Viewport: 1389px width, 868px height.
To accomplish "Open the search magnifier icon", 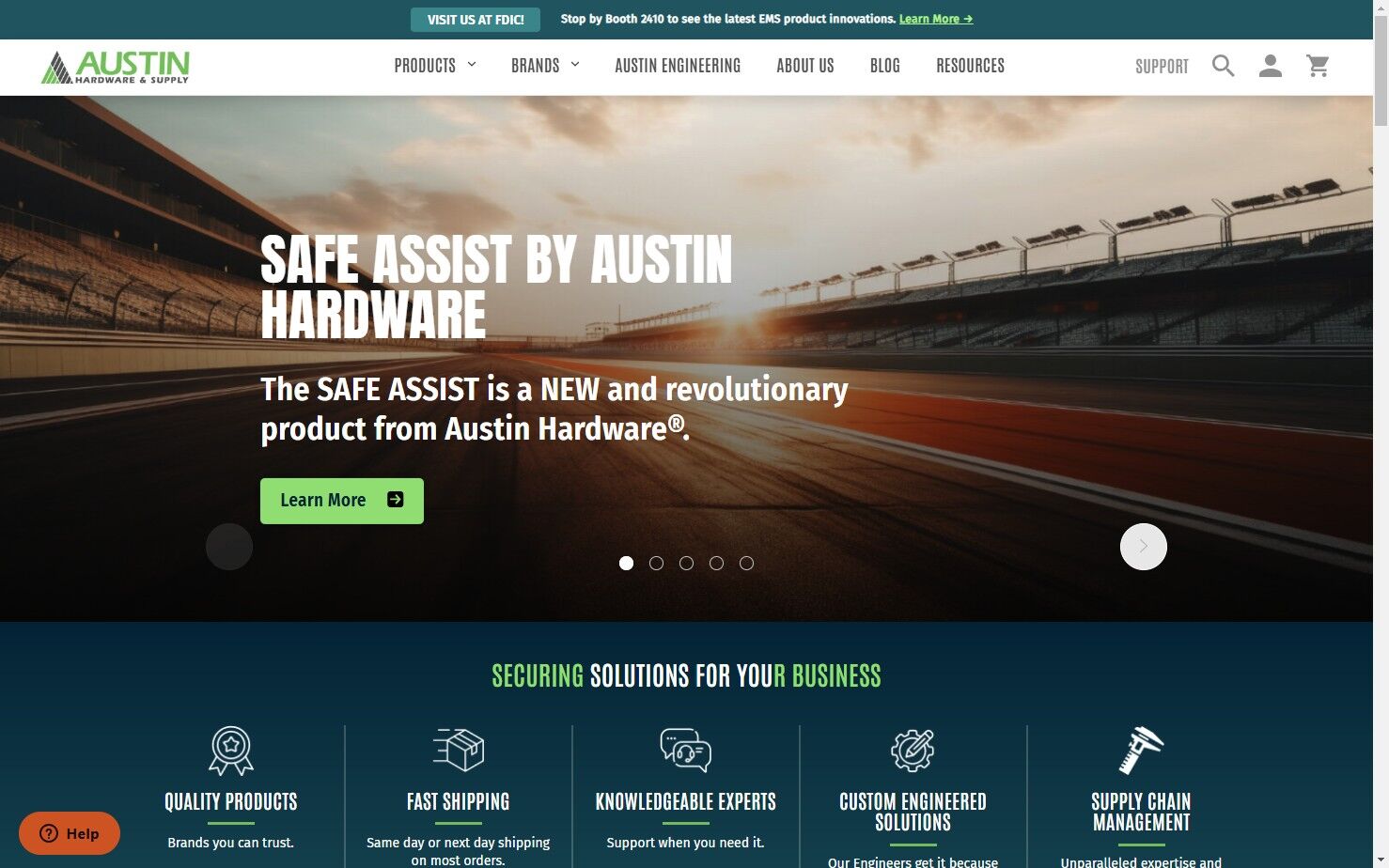I will [1223, 66].
